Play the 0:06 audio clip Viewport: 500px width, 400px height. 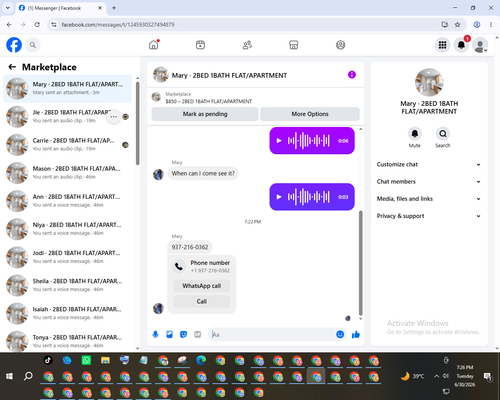[279, 141]
